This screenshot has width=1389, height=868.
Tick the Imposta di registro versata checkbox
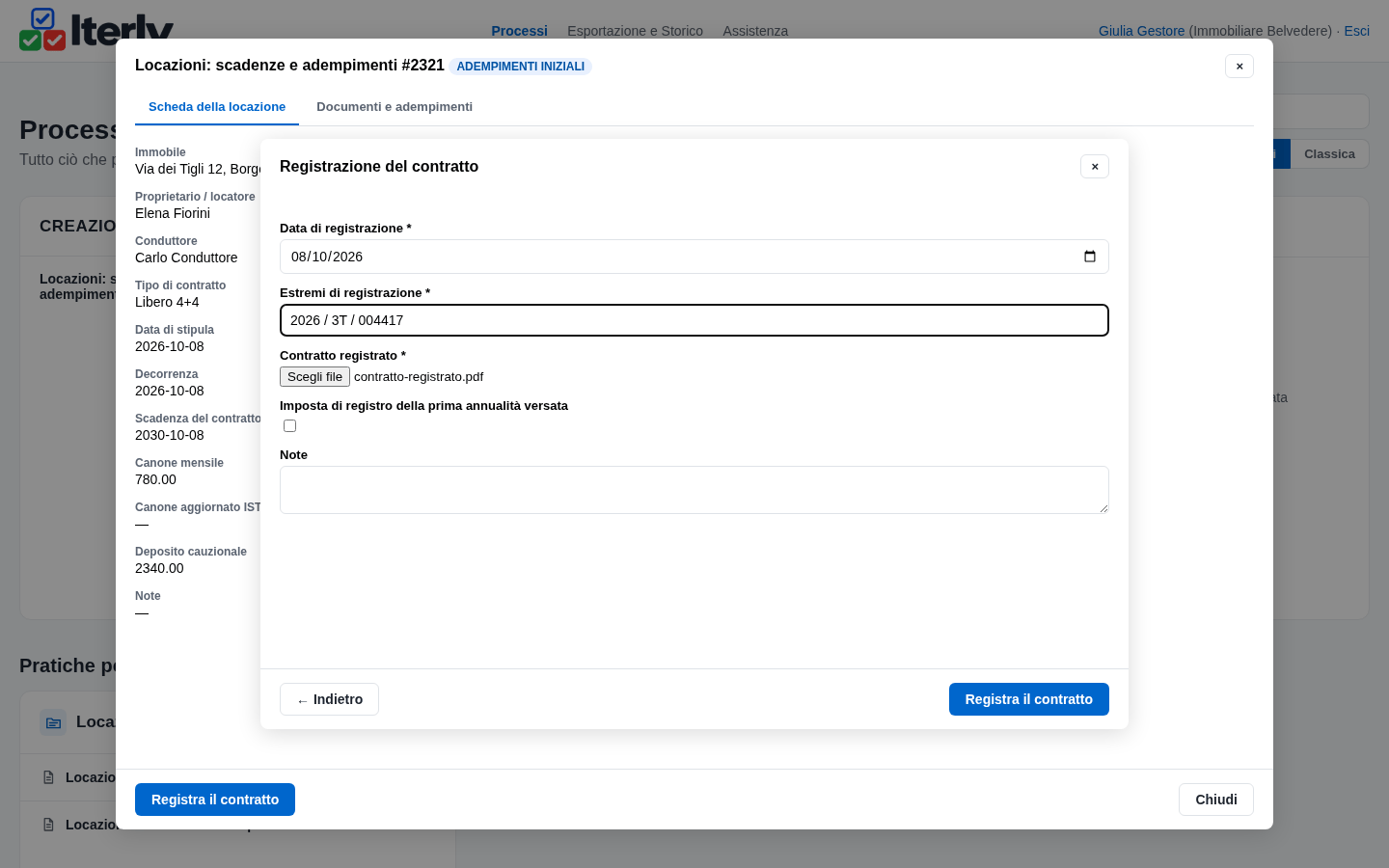click(289, 426)
